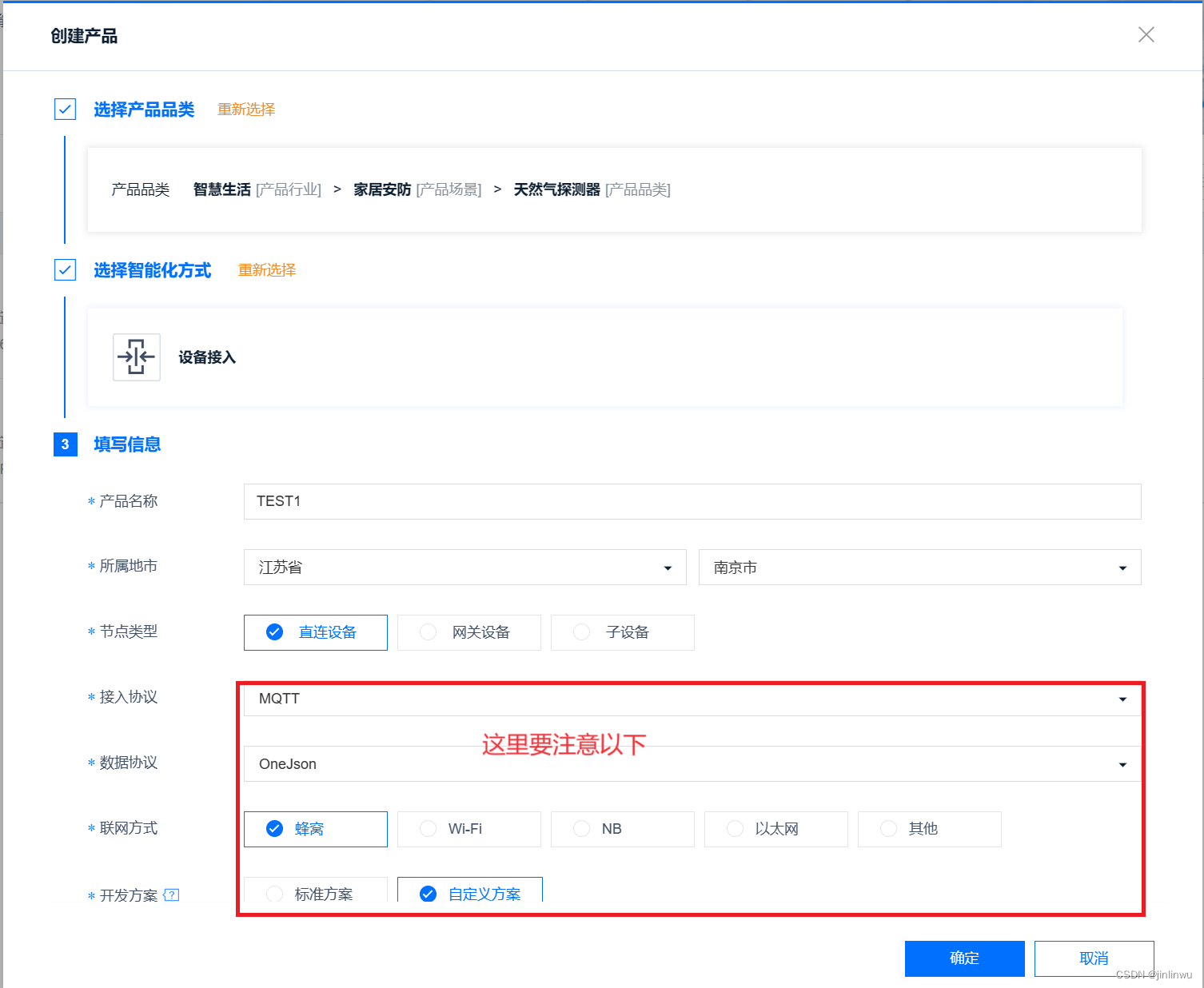This screenshot has width=1204, height=988.
Task: Click the 确定 confirm button
Action: pos(964,958)
